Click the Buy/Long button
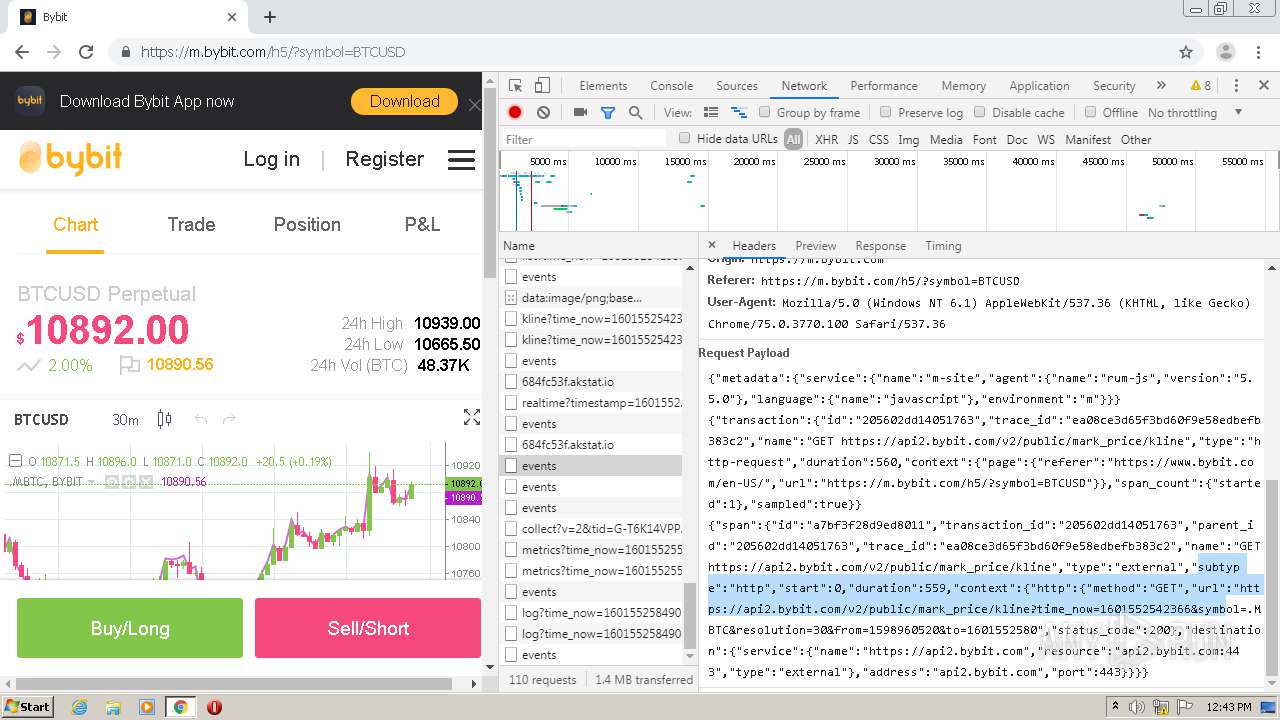 click(x=130, y=628)
